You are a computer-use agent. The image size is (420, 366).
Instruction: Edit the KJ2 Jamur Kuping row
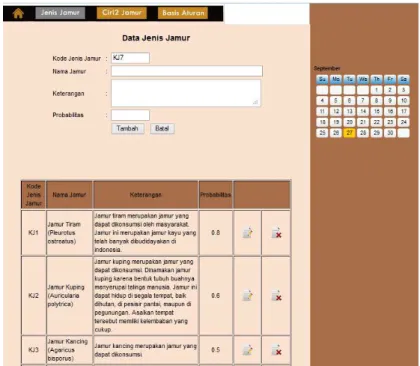point(248,295)
